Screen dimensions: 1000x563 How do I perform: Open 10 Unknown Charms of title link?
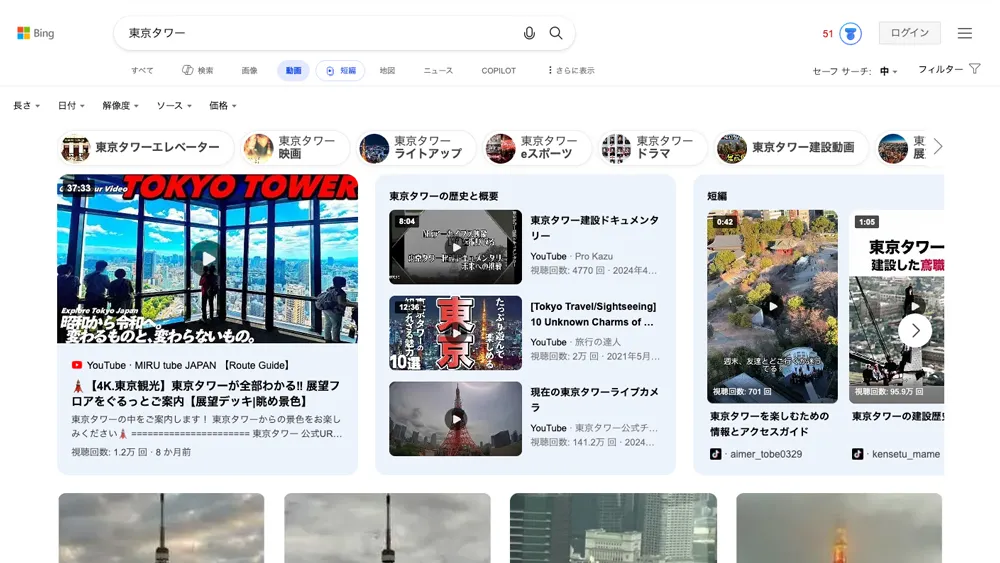592,314
